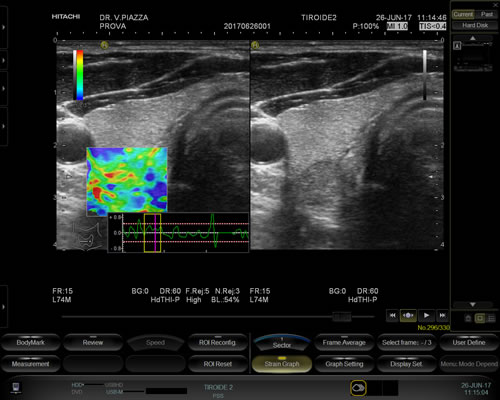Expand thumbnail list with up arrow
The image size is (500, 400).
(473, 38)
